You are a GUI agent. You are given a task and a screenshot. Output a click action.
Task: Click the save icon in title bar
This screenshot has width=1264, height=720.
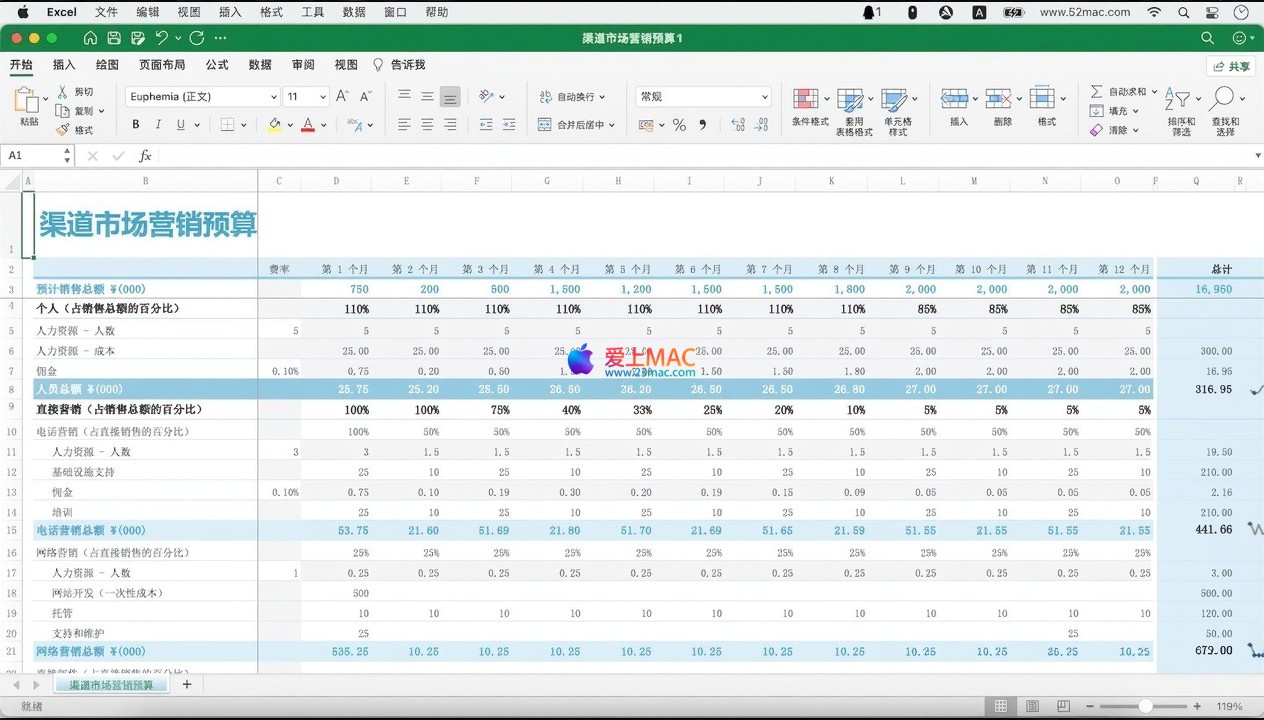click(x=113, y=38)
